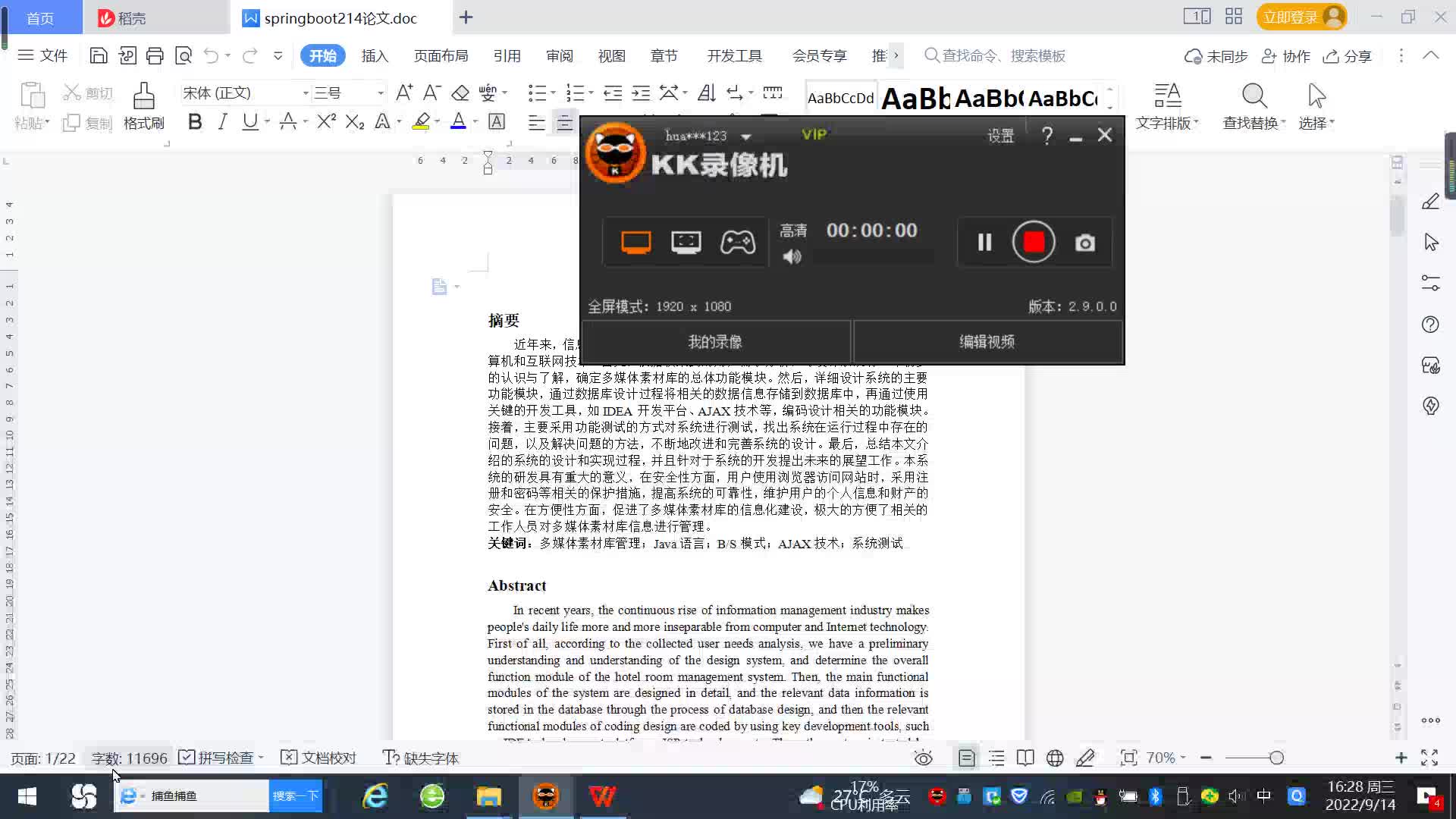Image resolution: width=1456 pixels, height=819 pixels.
Task: Select region recording mode in KK recorder
Action: pos(686,243)
